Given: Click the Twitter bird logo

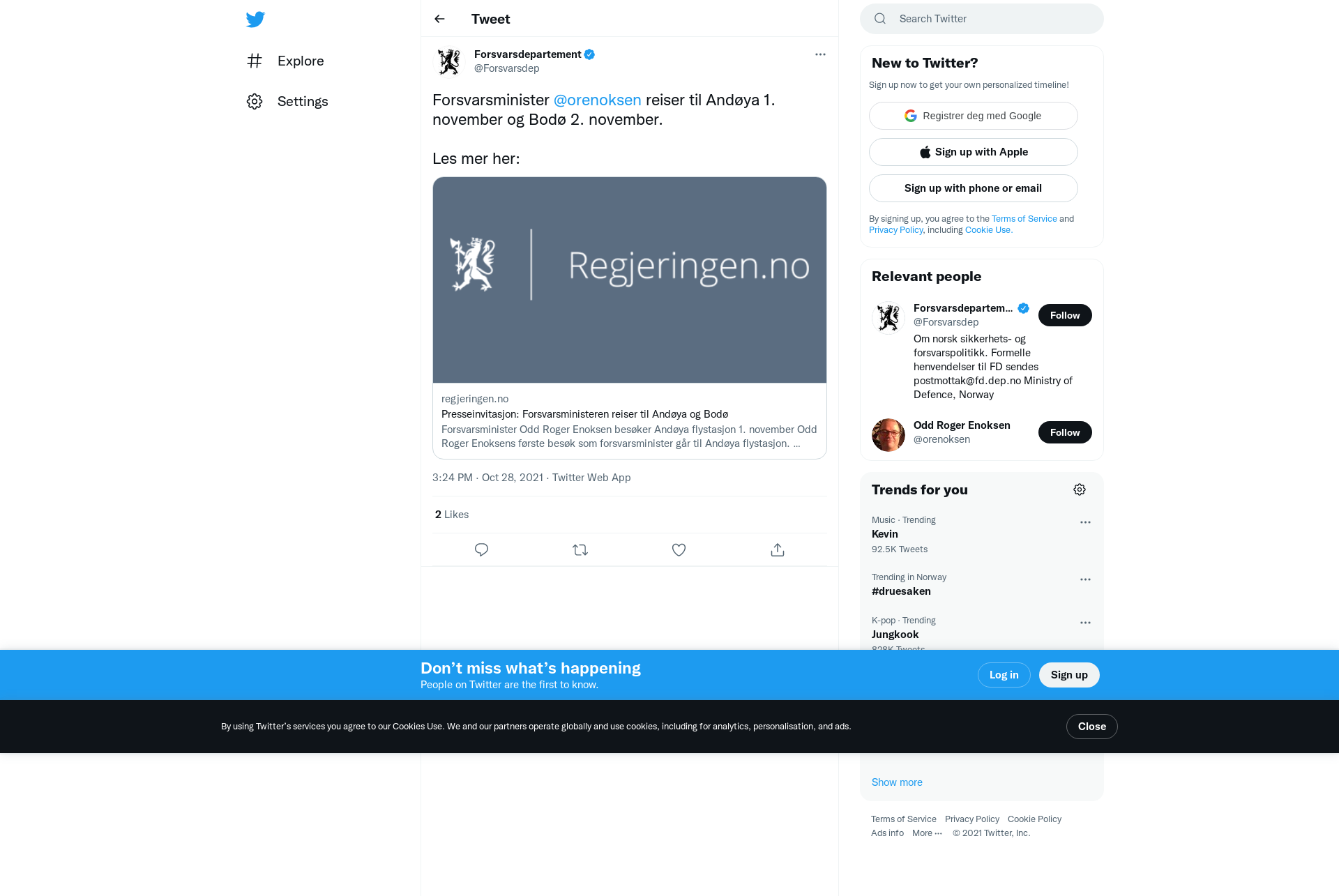Looking at the screenshot, I should (255, 19).
